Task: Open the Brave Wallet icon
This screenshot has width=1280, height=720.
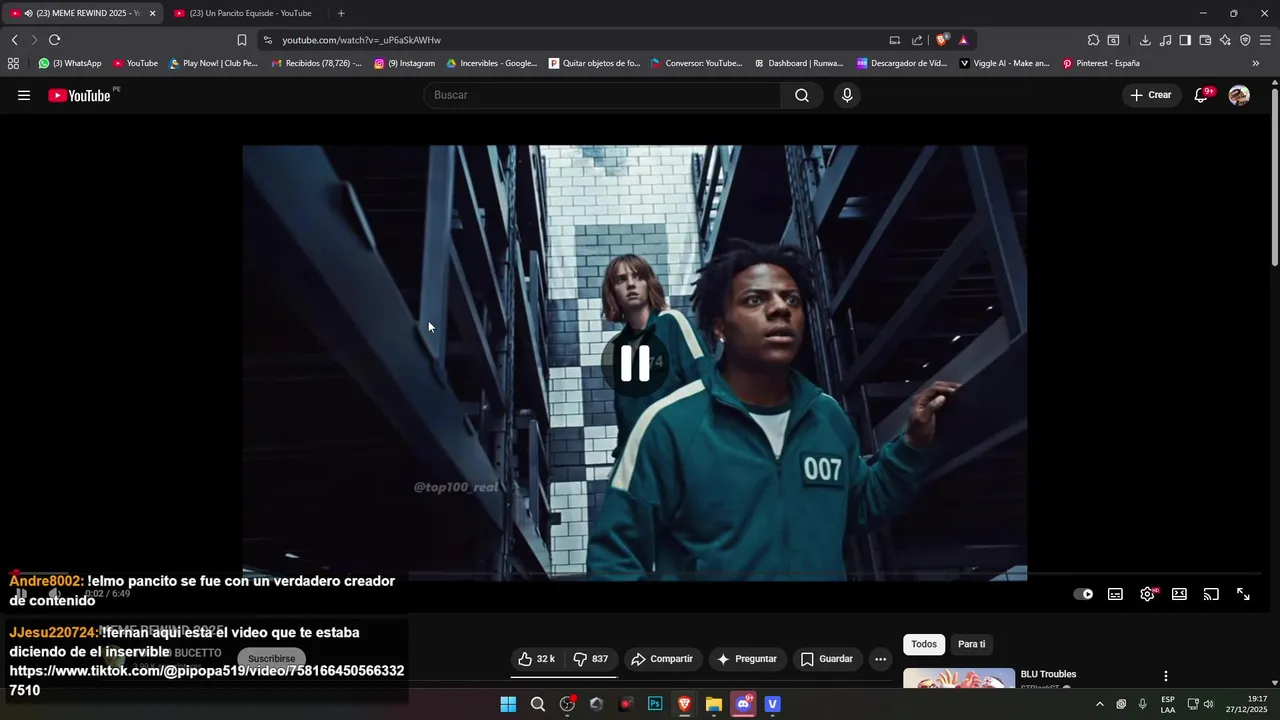Action: tap(1205, 40)
